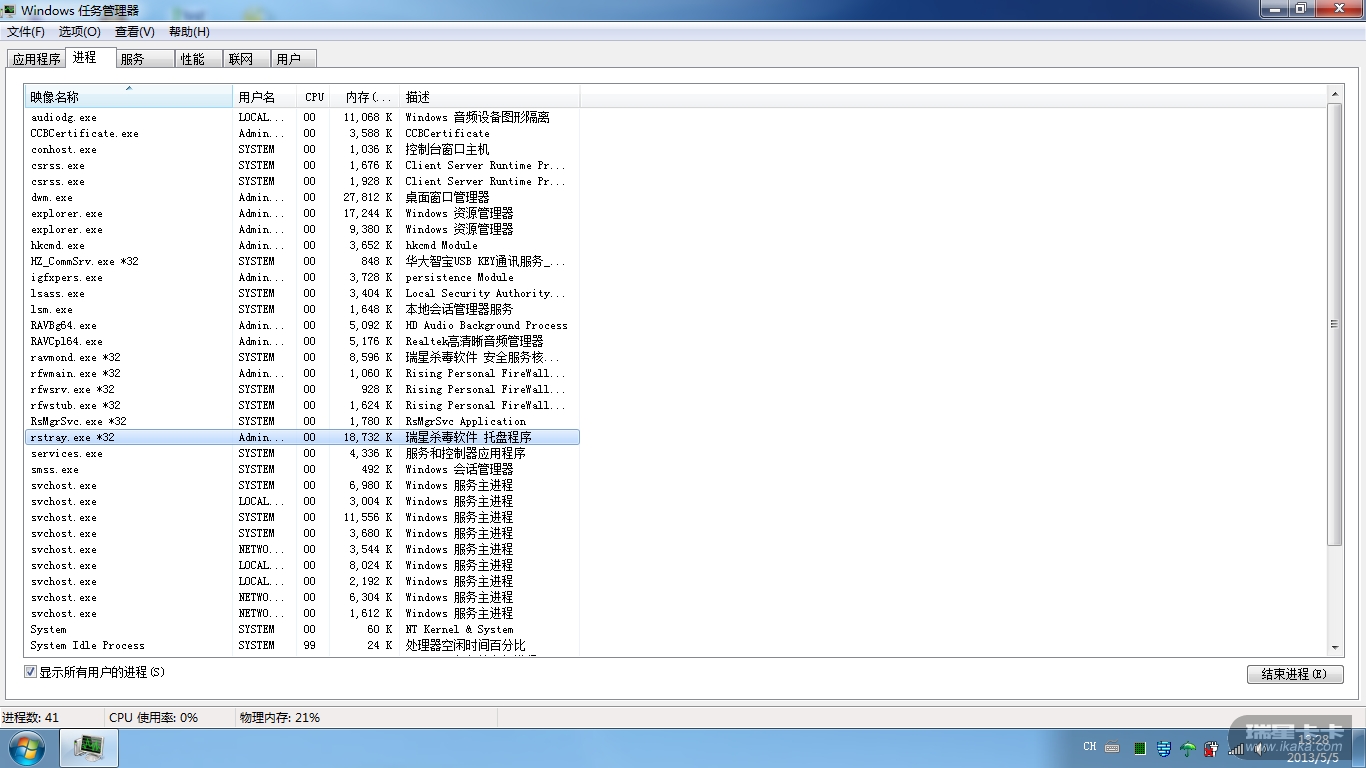Select the dwm.exe process

302,197
